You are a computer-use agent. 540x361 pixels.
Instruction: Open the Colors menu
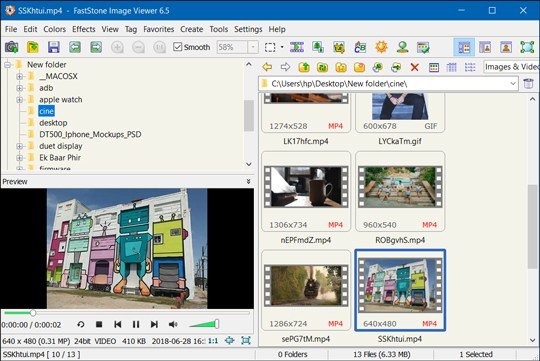click(x=54, y=29)
